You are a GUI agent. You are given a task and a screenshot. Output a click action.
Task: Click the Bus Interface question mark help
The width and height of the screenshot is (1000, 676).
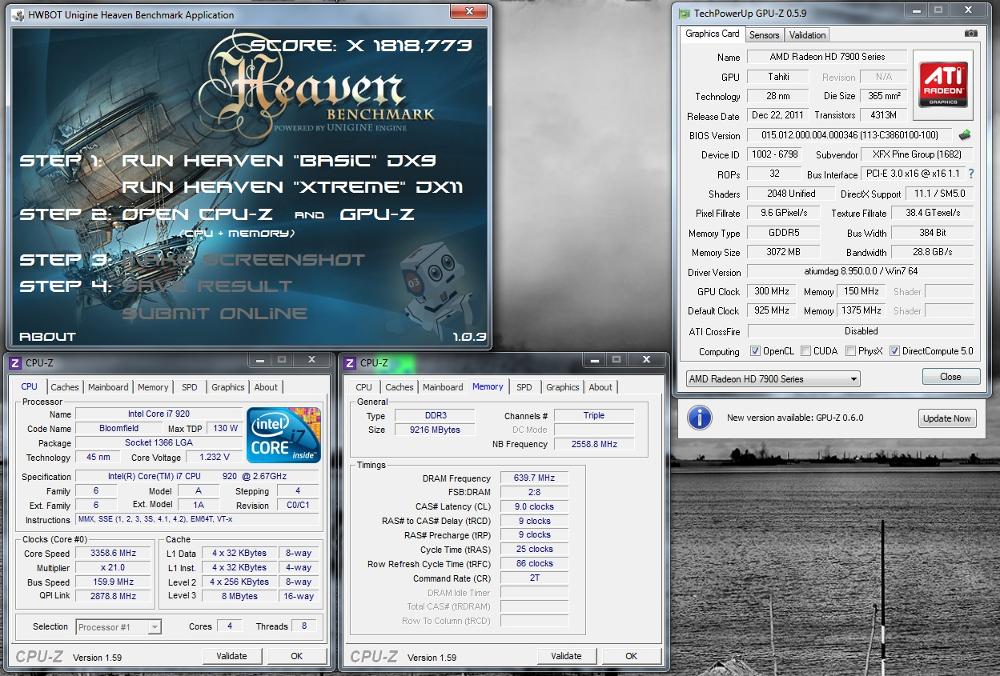[x=971, y=173]
